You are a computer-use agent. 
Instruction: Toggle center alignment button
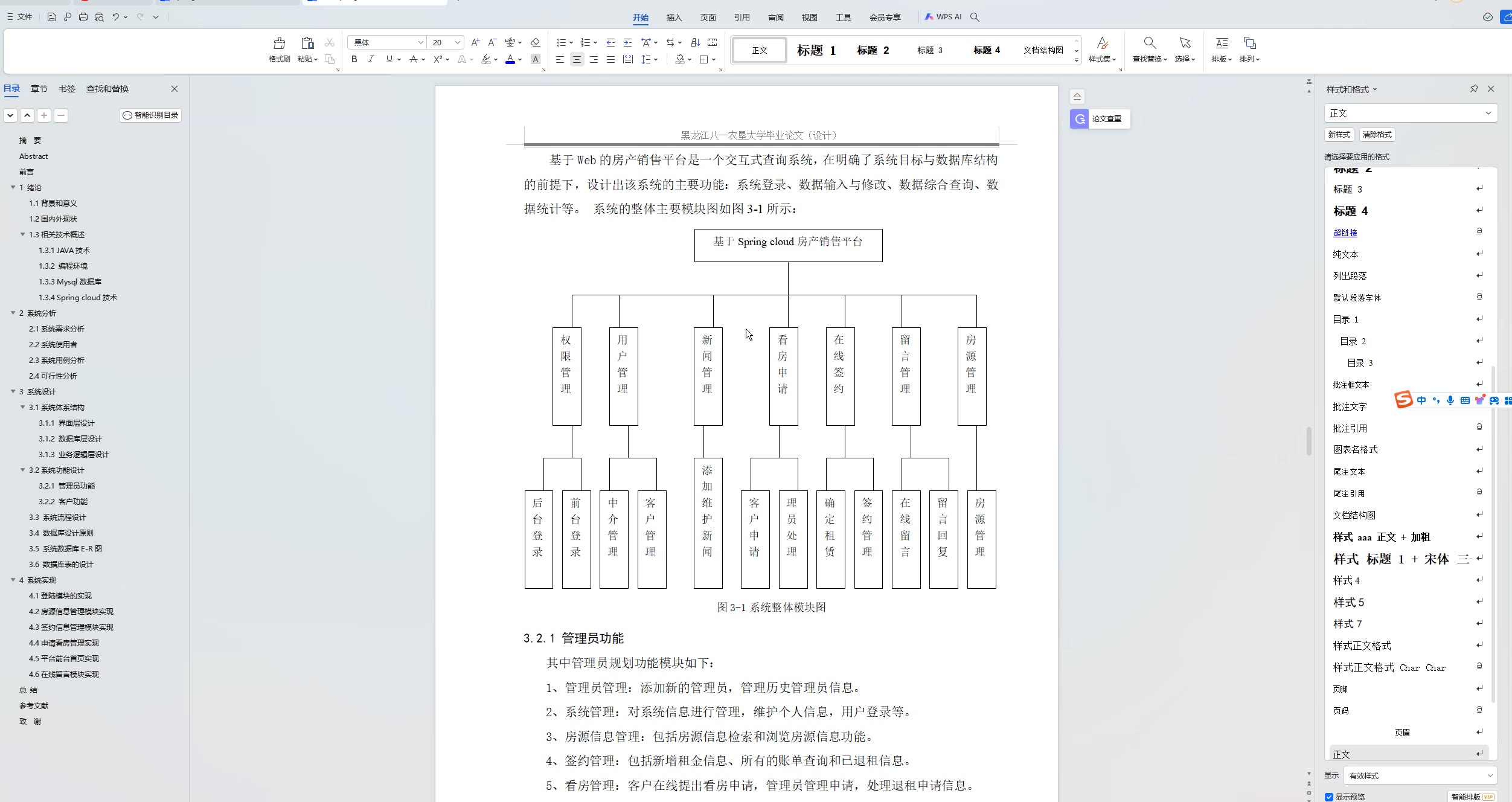click(577, 59)
